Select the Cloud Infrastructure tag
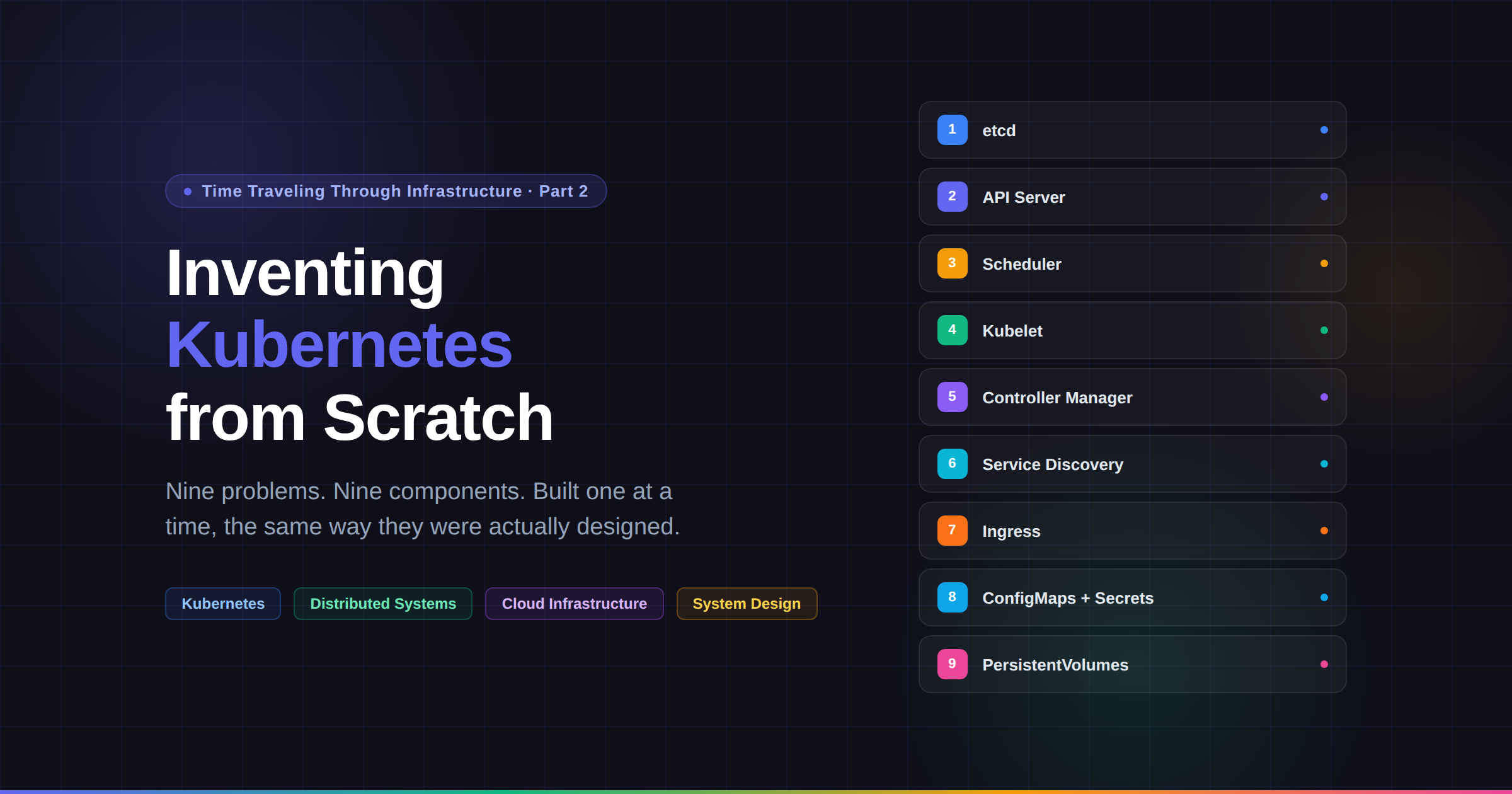 coord(575,604)
